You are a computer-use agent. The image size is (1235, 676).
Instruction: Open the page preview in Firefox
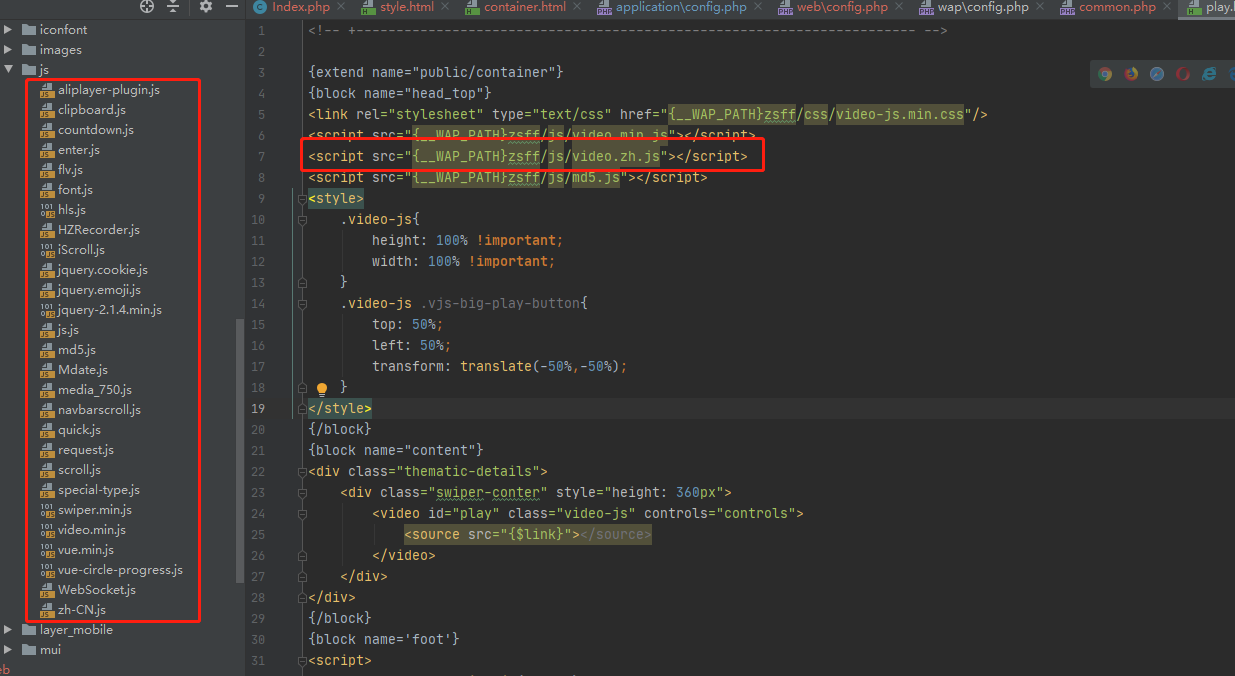[x=1131, y=73]
